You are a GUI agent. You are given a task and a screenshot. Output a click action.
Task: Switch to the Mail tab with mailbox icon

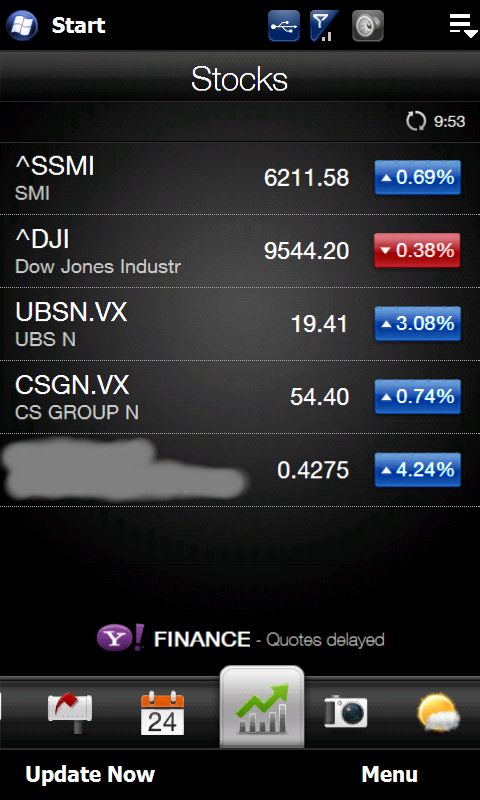pyautogui.click(x=70, y=712)
